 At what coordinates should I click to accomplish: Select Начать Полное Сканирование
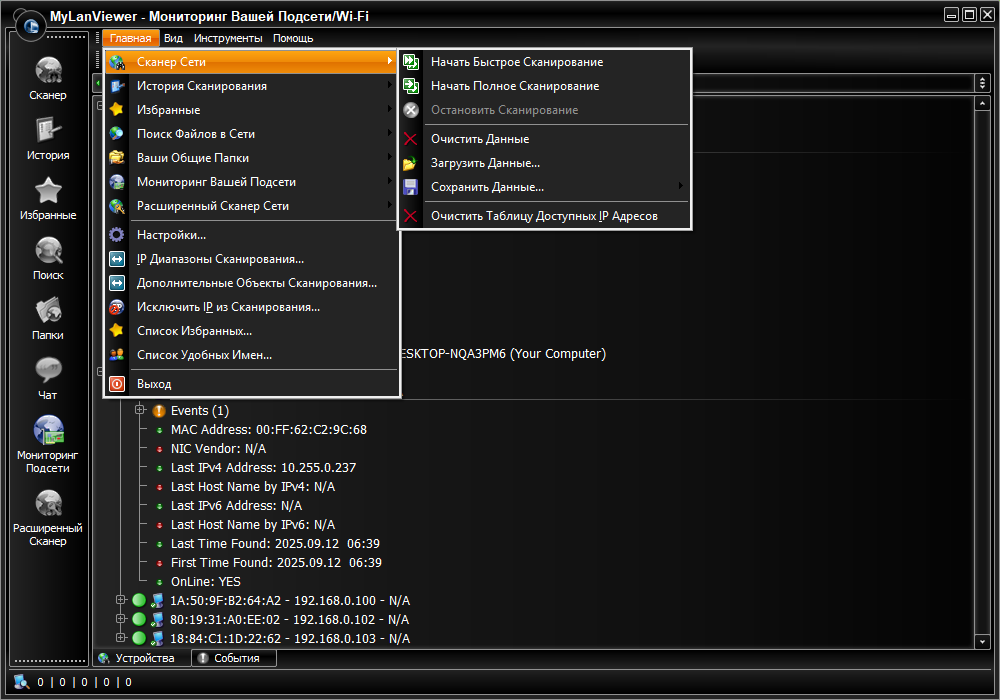click(544, 86)
